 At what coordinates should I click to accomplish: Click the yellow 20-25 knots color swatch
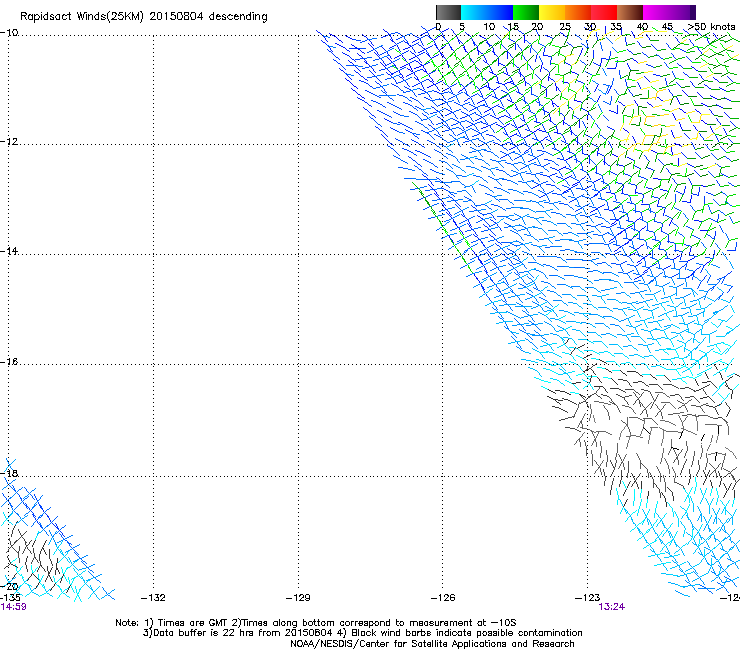[552, 12]
